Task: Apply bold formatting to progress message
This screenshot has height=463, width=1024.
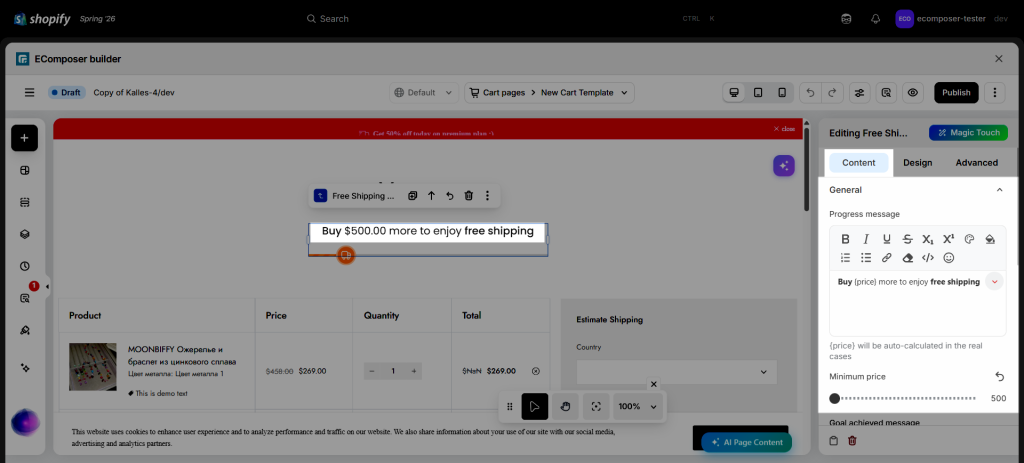Action: point(845,239)
